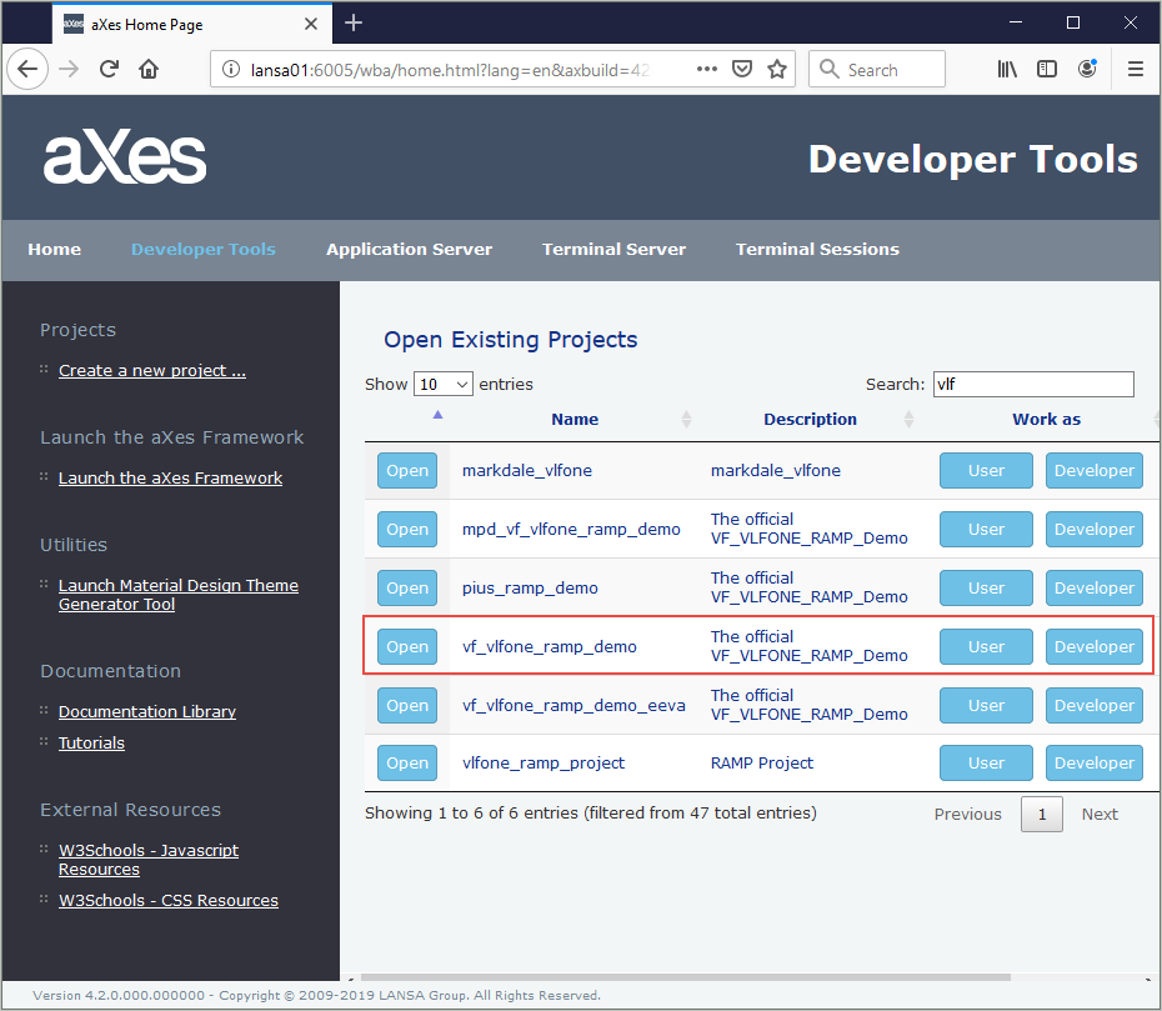1162x1011 pixels.
Task: Go to the Terminal Sessions menu item
Action: coord(817,249)
